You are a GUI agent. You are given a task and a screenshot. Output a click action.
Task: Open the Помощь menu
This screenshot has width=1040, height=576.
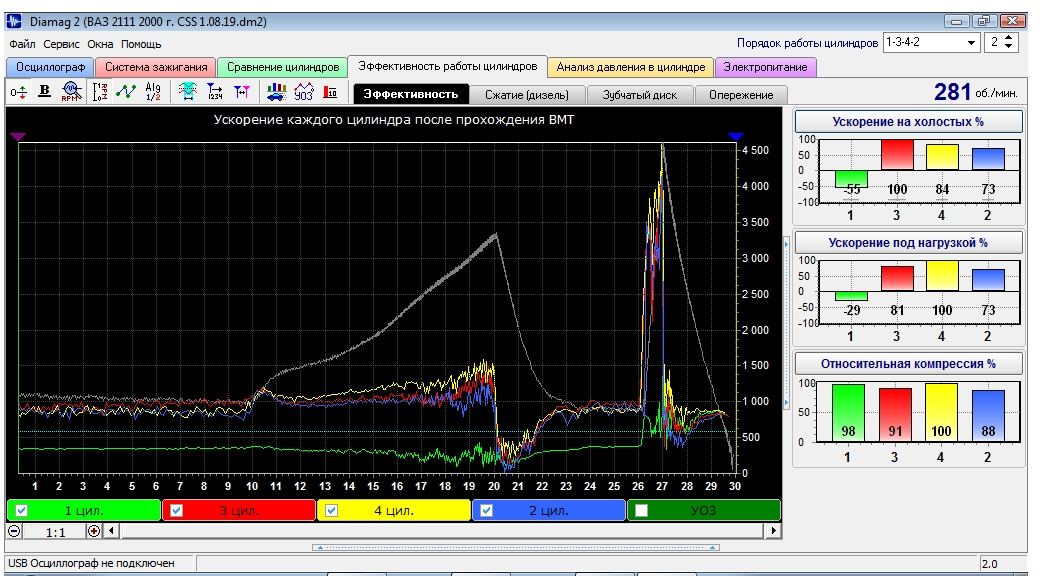(x=141, y=44)
